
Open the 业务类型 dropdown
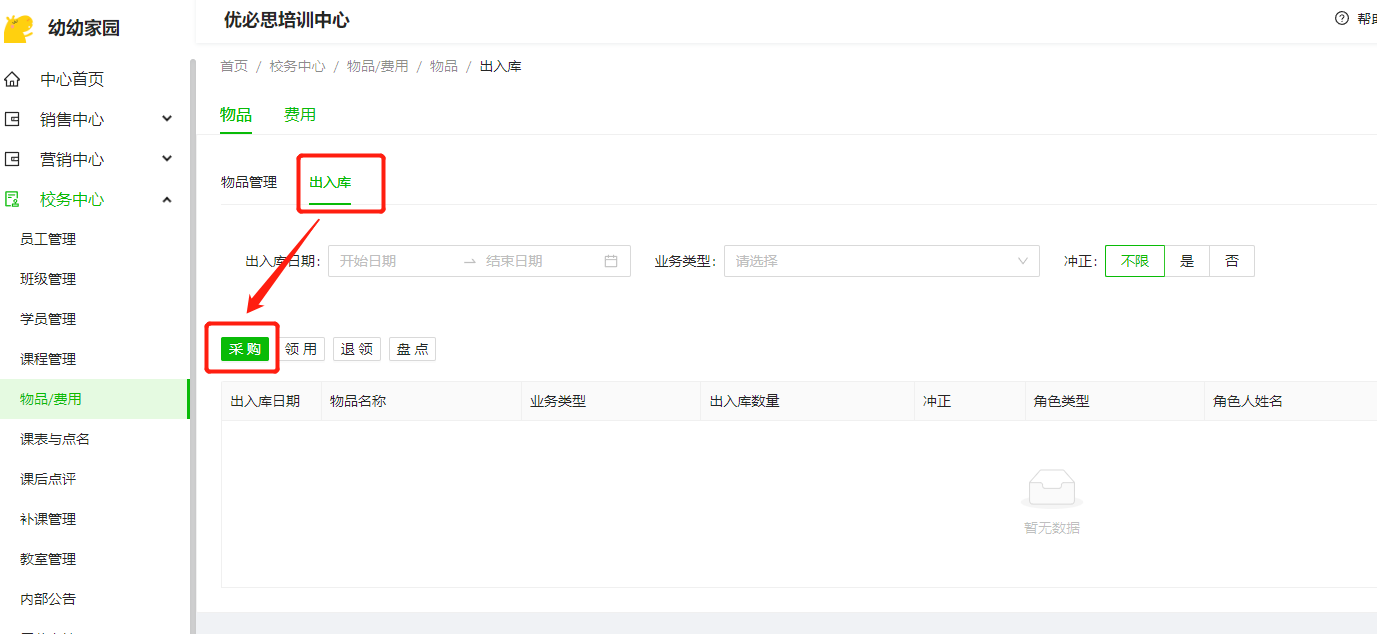point(880,261)
